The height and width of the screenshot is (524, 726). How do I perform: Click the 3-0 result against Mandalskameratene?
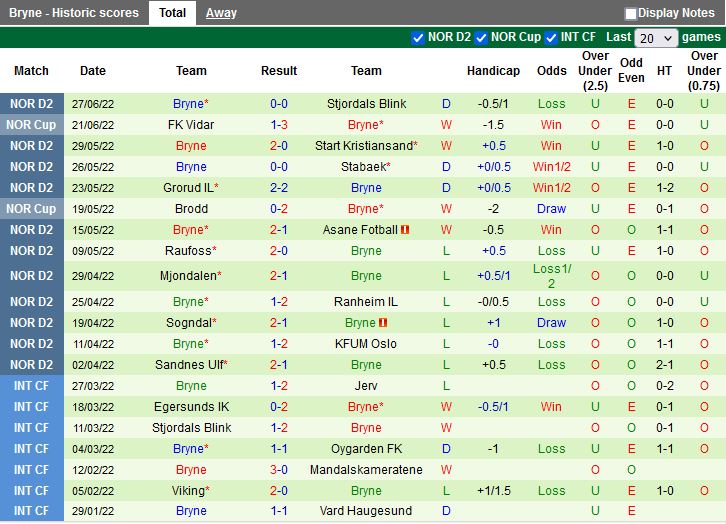[x=279, y=470]
